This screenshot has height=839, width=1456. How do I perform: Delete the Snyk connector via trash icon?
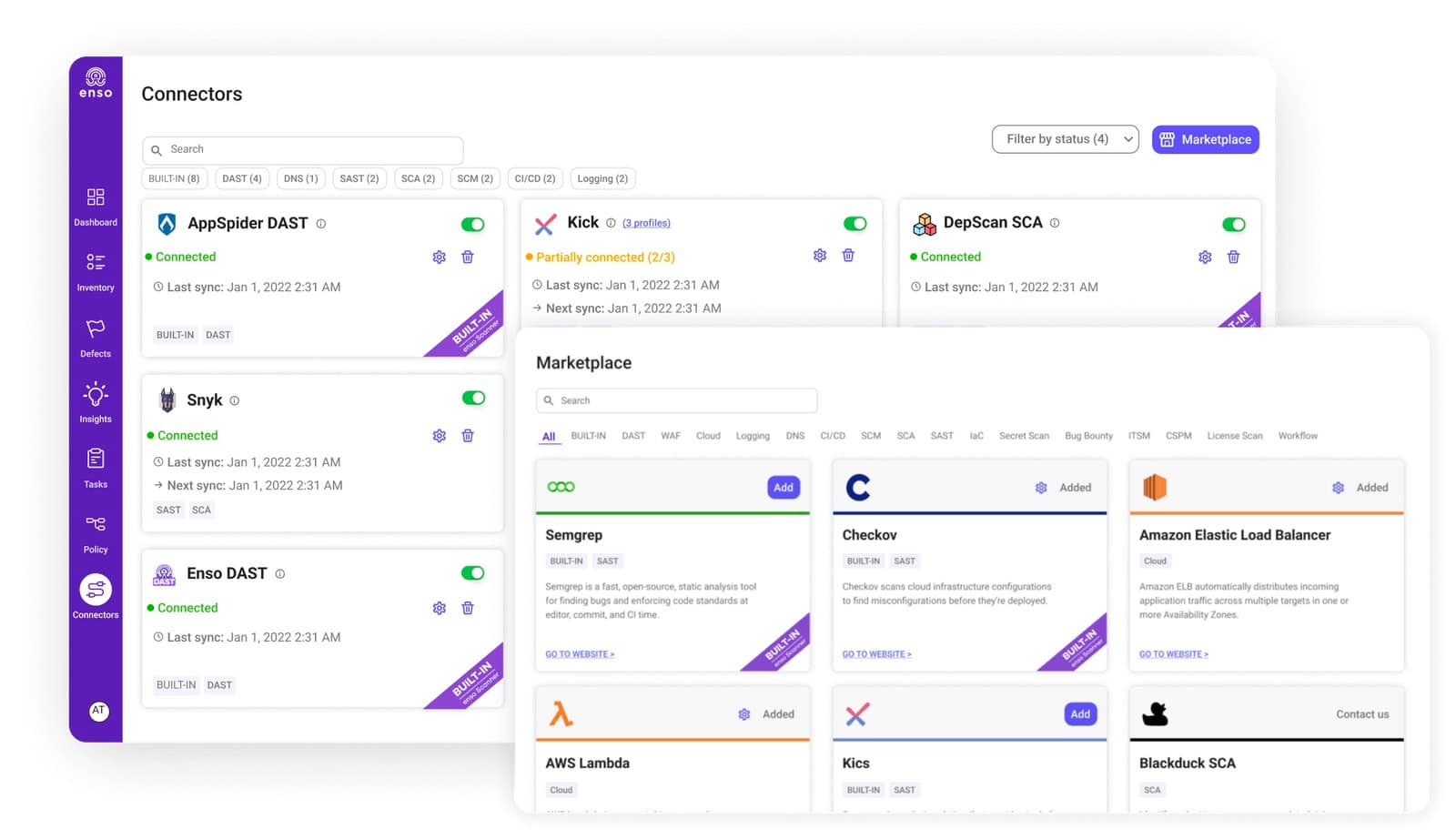click(468, 436)
